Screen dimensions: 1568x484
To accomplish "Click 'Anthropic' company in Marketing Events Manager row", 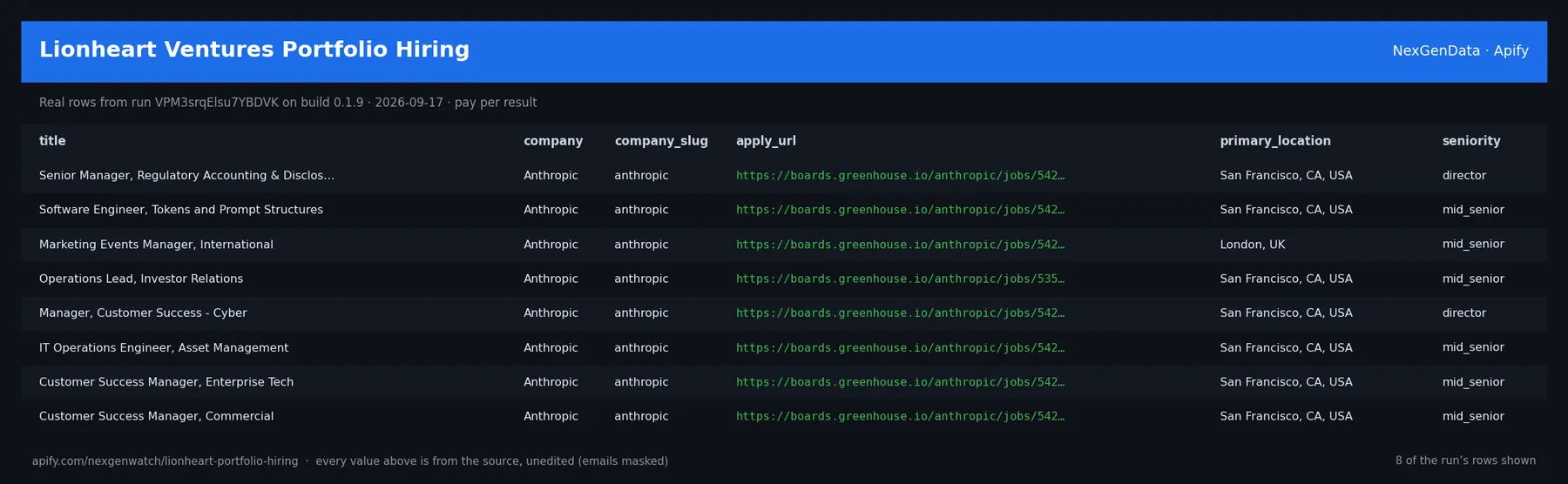I will click(551, 245).
